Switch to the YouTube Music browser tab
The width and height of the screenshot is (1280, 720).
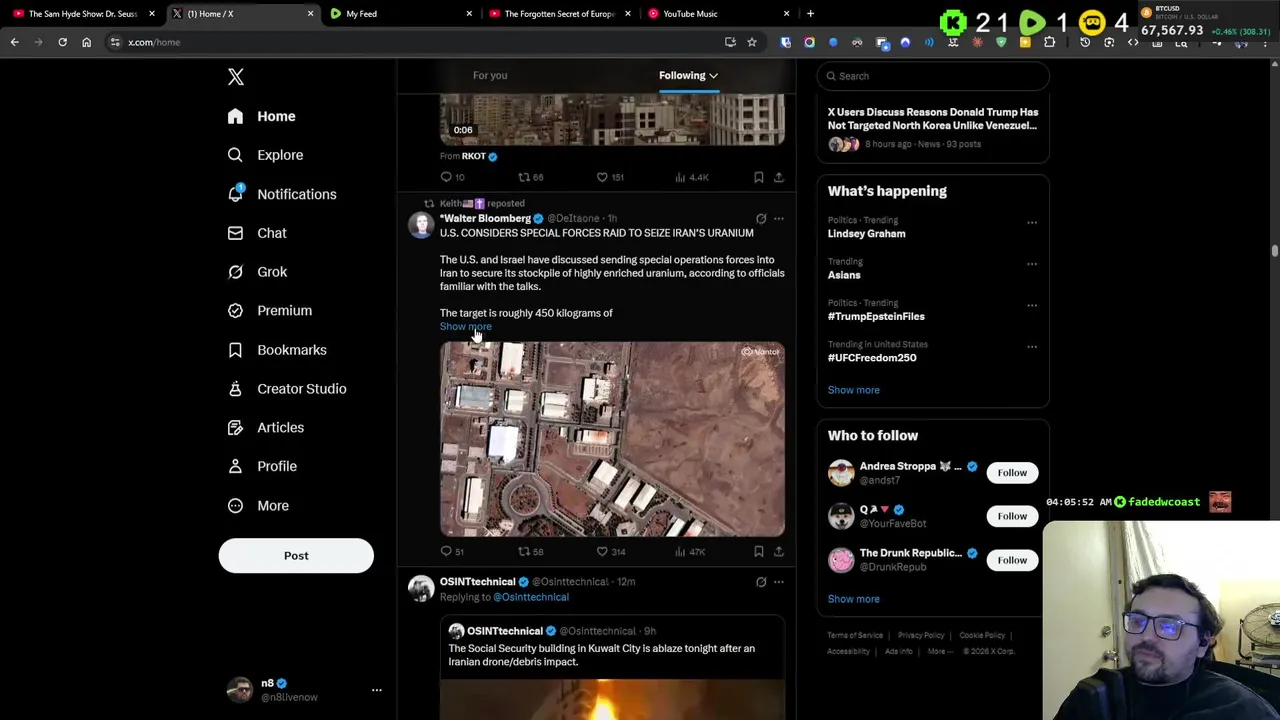[x=718, y=14]
